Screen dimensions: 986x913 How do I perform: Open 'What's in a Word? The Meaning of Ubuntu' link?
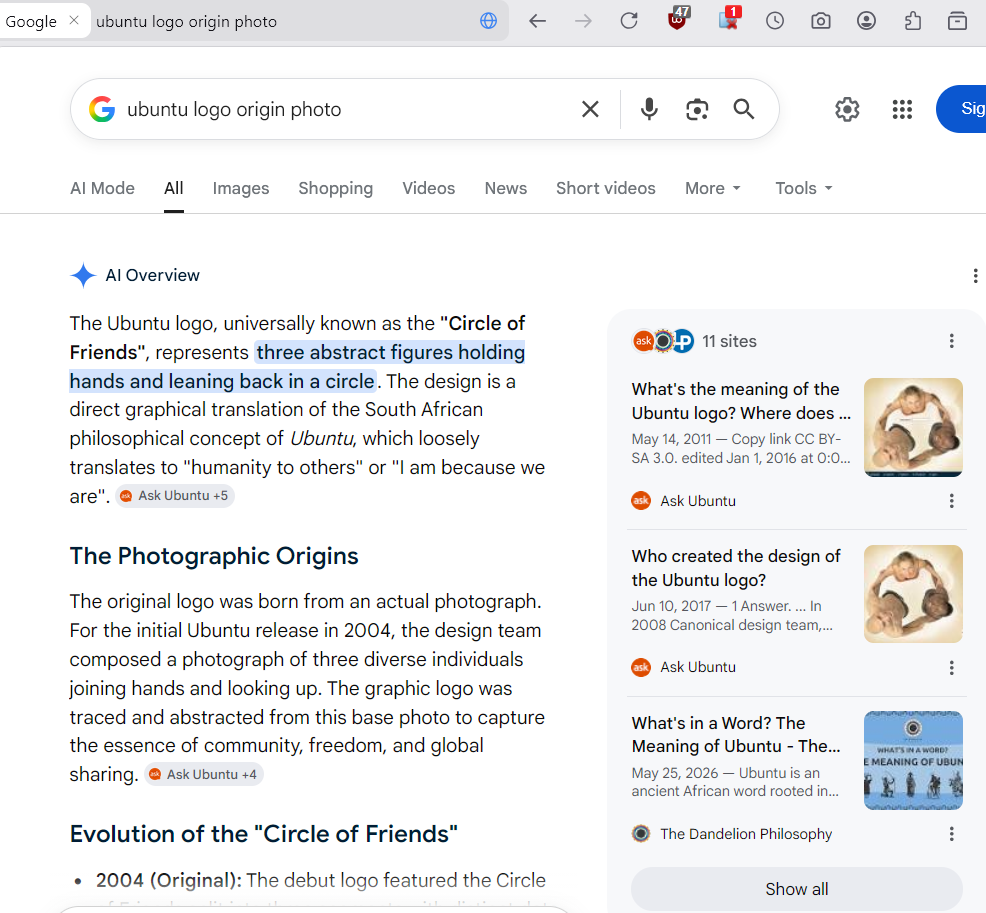pos(736,734)
